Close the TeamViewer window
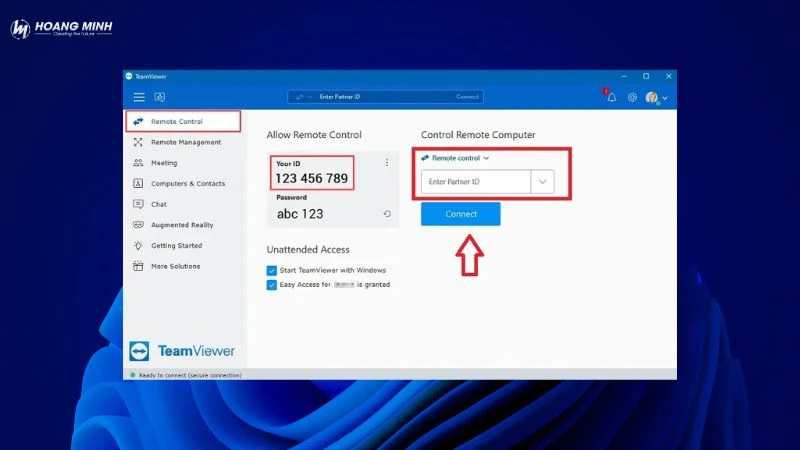800x450 pixels. tap(668, 76)
